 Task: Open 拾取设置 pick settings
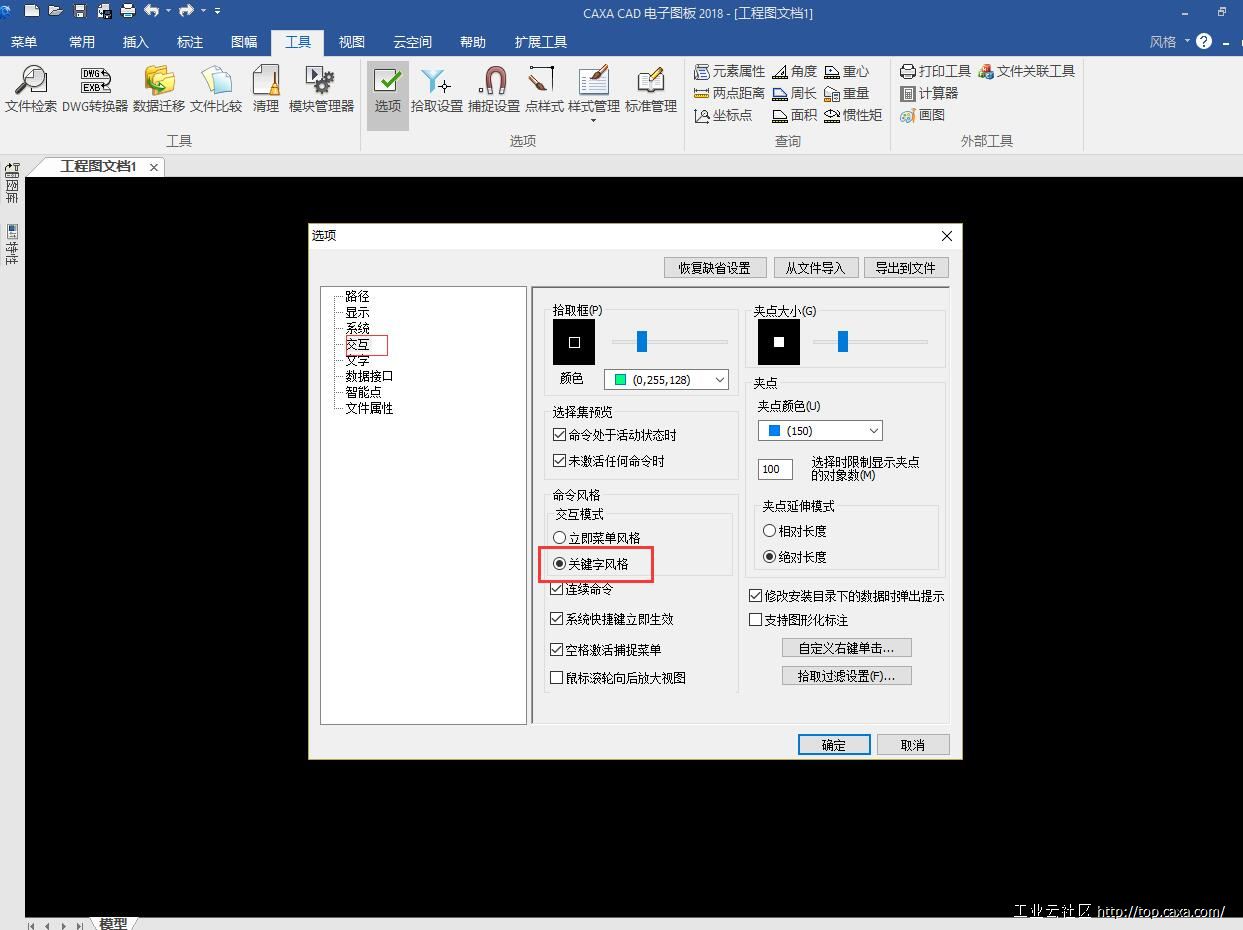(437, 90)
